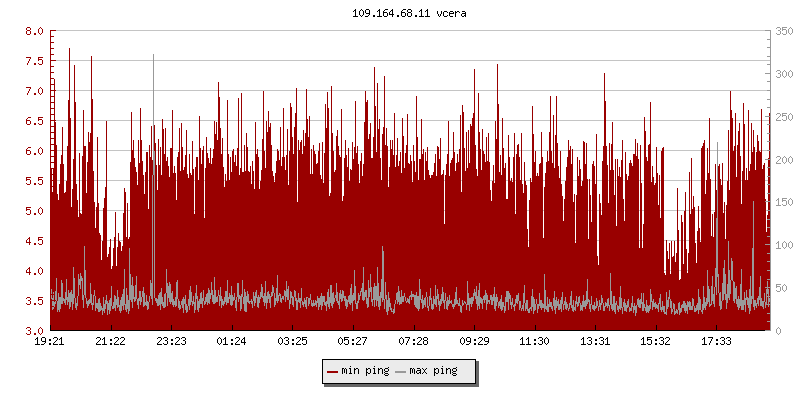Select the max ping legend label
The image size is (800, 400).
[433, 371]
